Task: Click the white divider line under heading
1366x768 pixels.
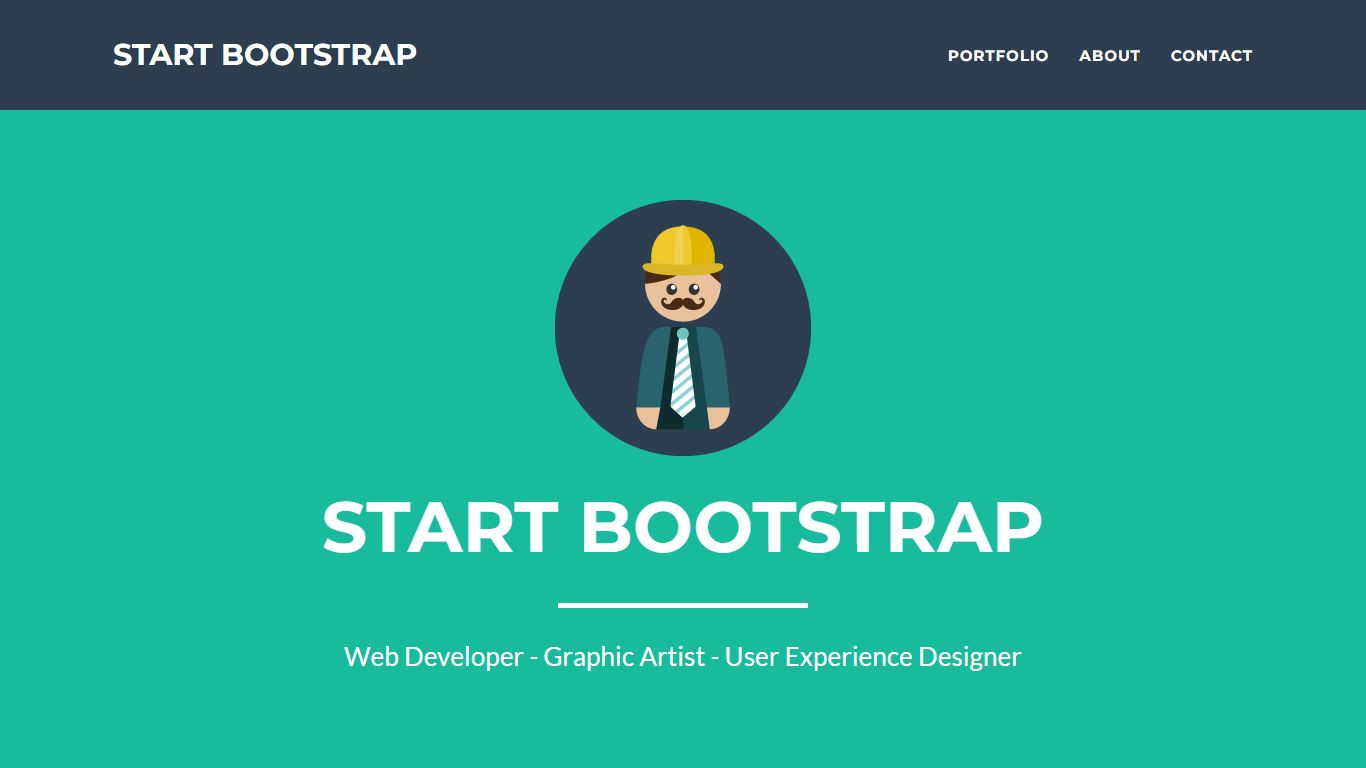Action: click(682, 605)
